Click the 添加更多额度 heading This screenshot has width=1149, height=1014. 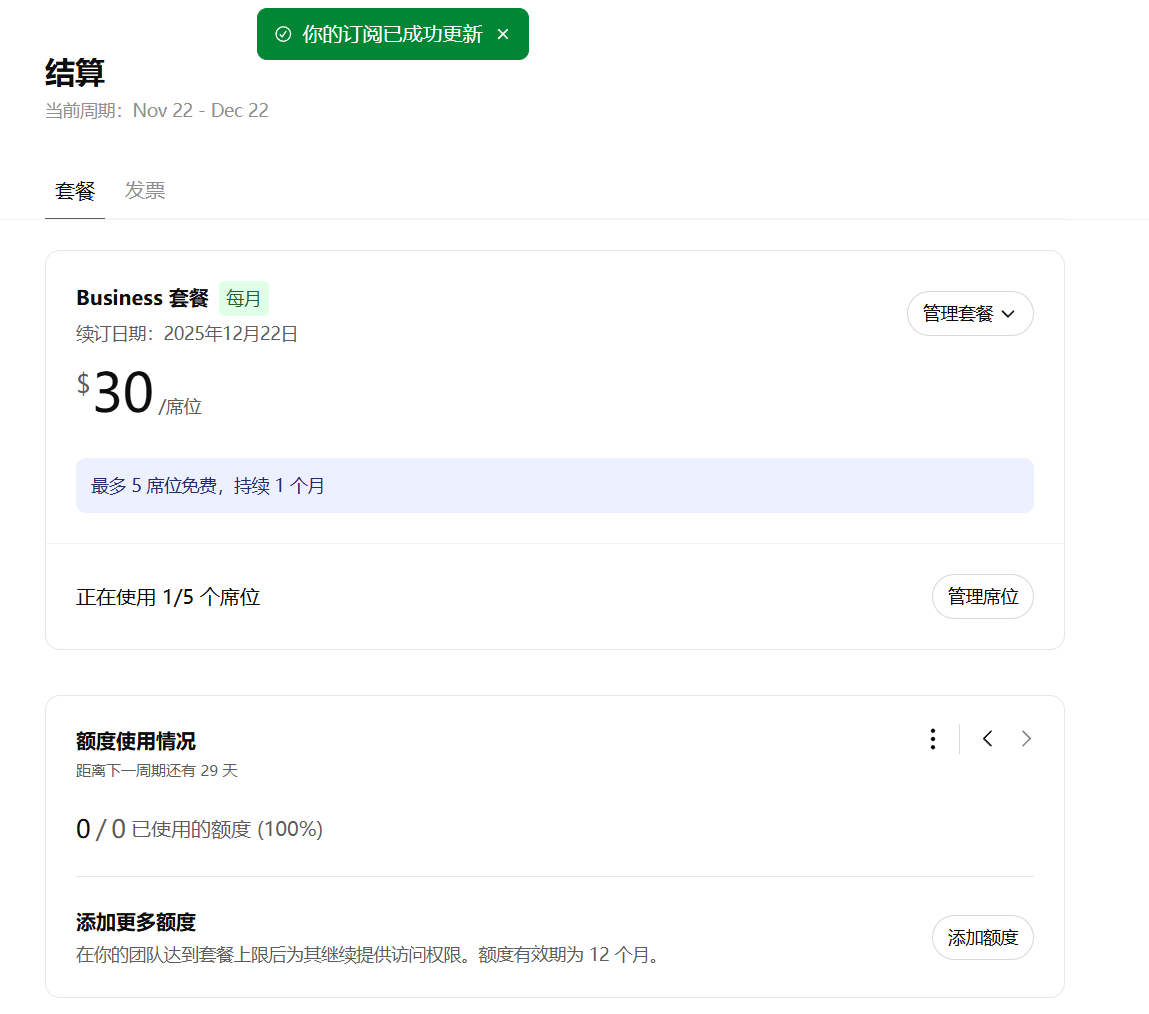tap(136, 922)
